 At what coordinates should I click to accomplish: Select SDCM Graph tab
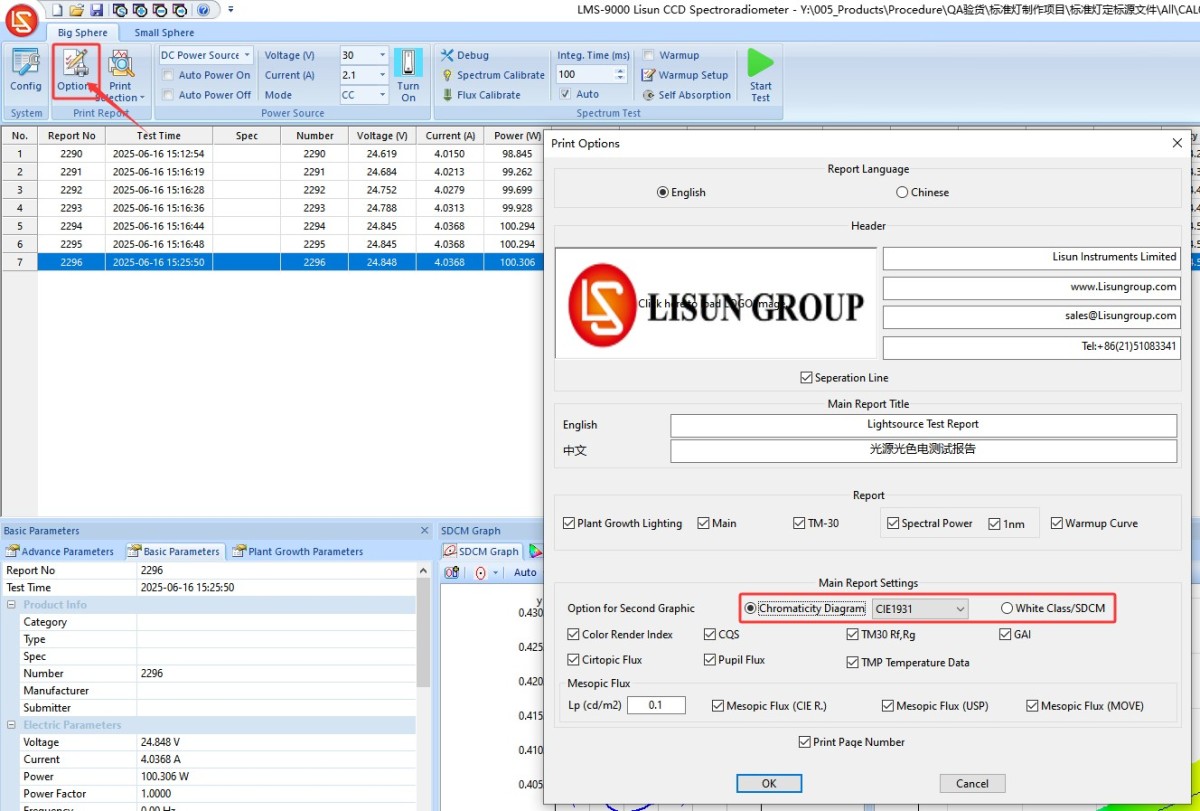(481, 551)
